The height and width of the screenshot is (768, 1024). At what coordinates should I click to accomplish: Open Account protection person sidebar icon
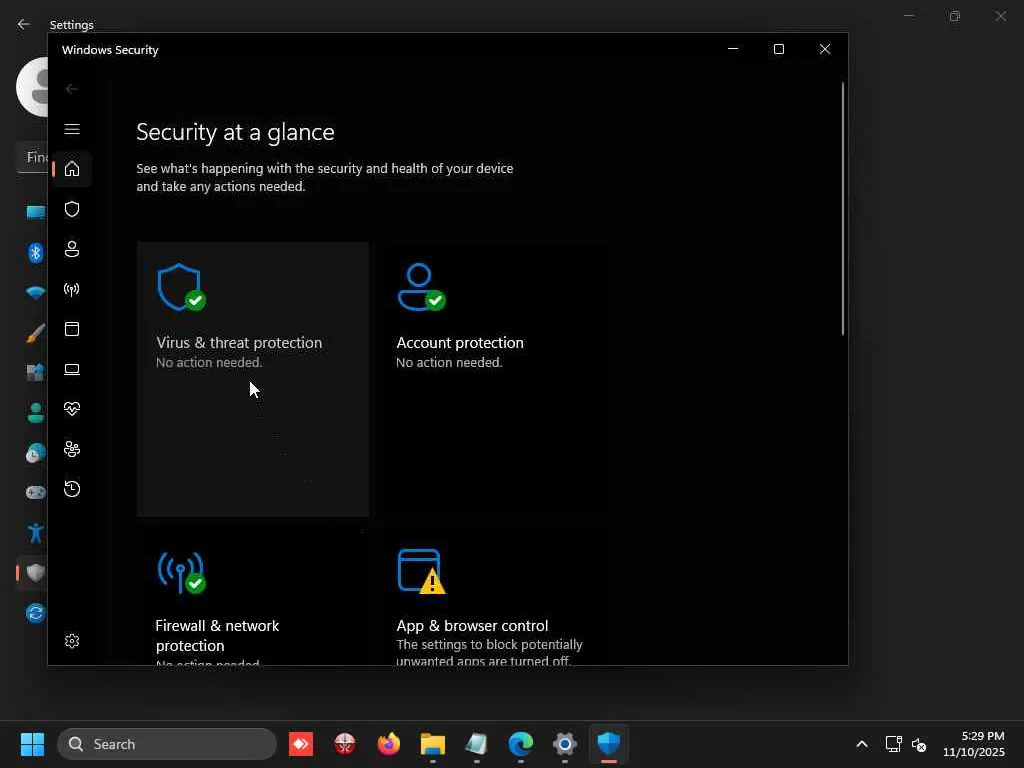point(72,249)
